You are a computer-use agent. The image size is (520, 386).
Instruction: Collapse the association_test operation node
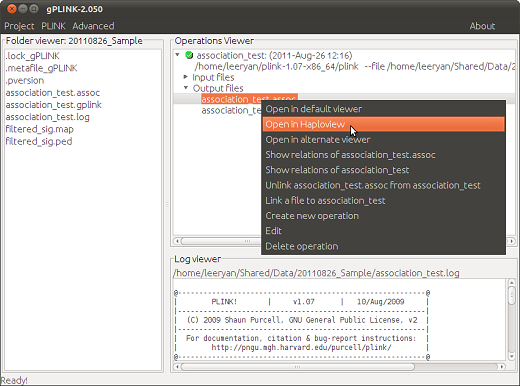[178, 55]
